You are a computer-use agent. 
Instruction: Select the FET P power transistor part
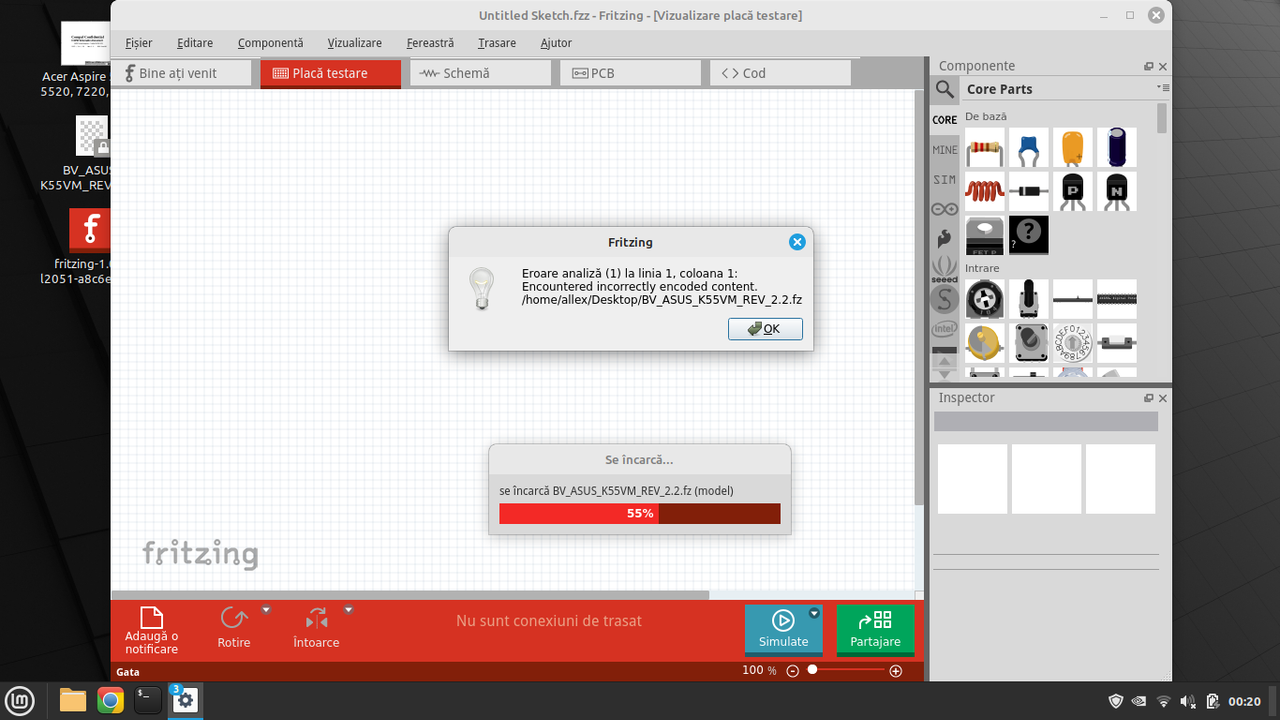[x=985, y=235]
